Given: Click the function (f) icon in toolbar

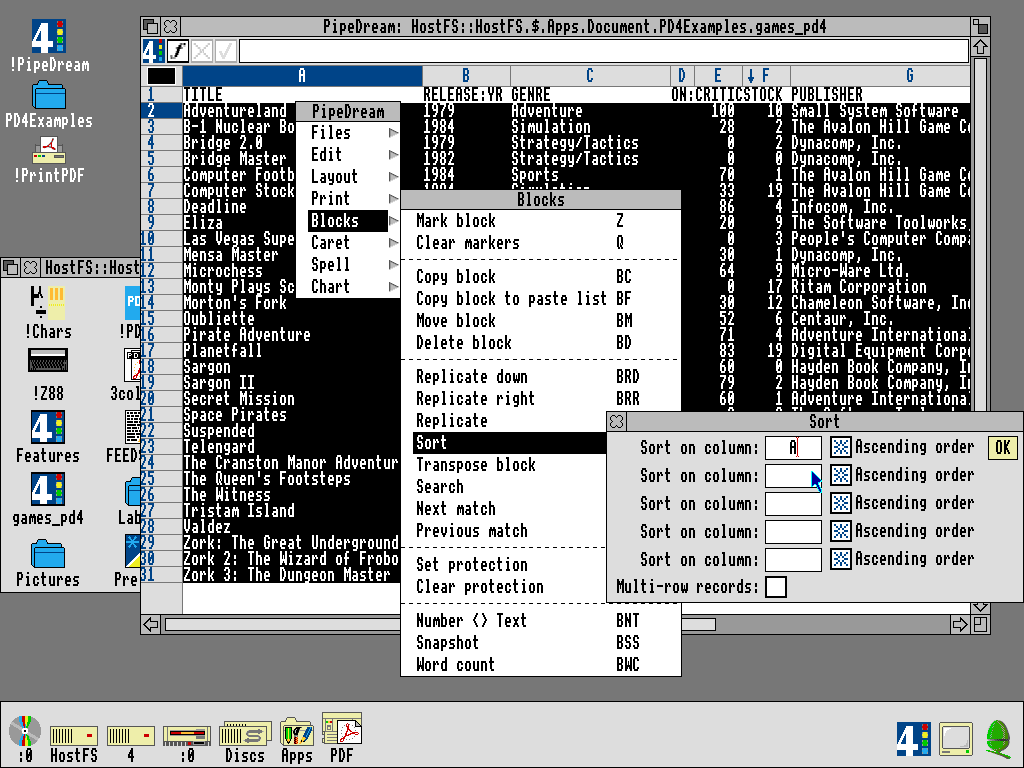Looking at the screenshot, I should [x=178, y=51].
